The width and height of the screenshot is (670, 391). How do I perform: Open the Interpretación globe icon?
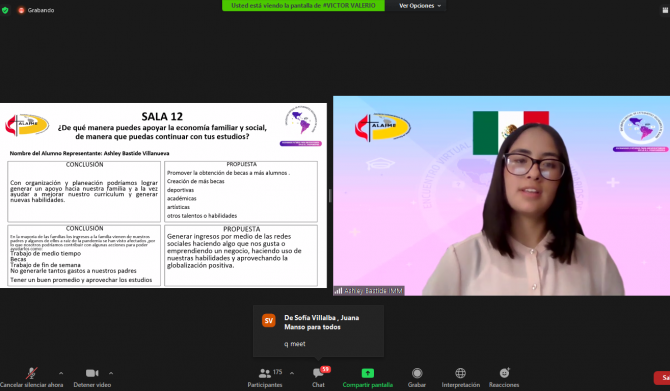460,373
